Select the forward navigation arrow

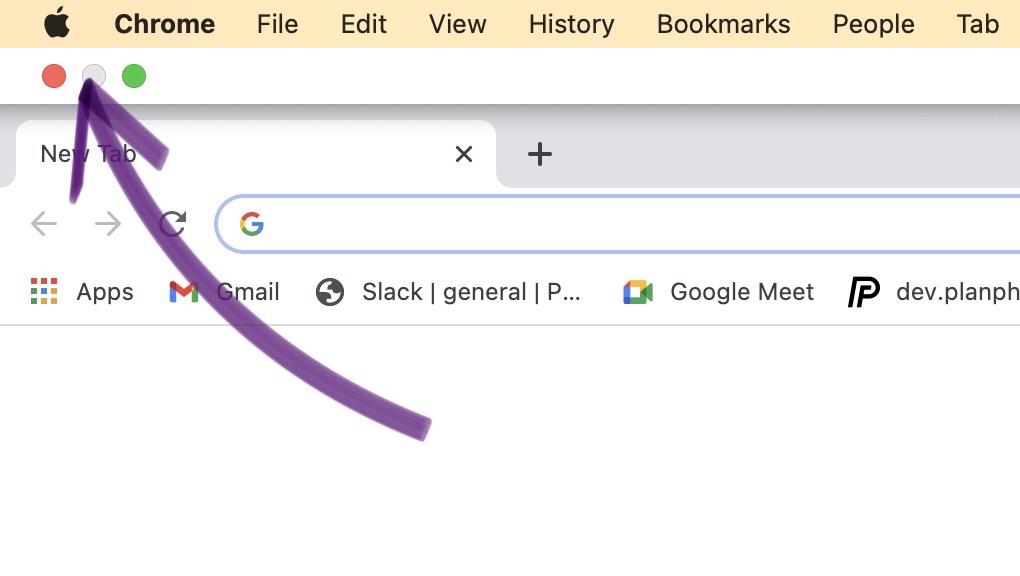tap(107, 224)
